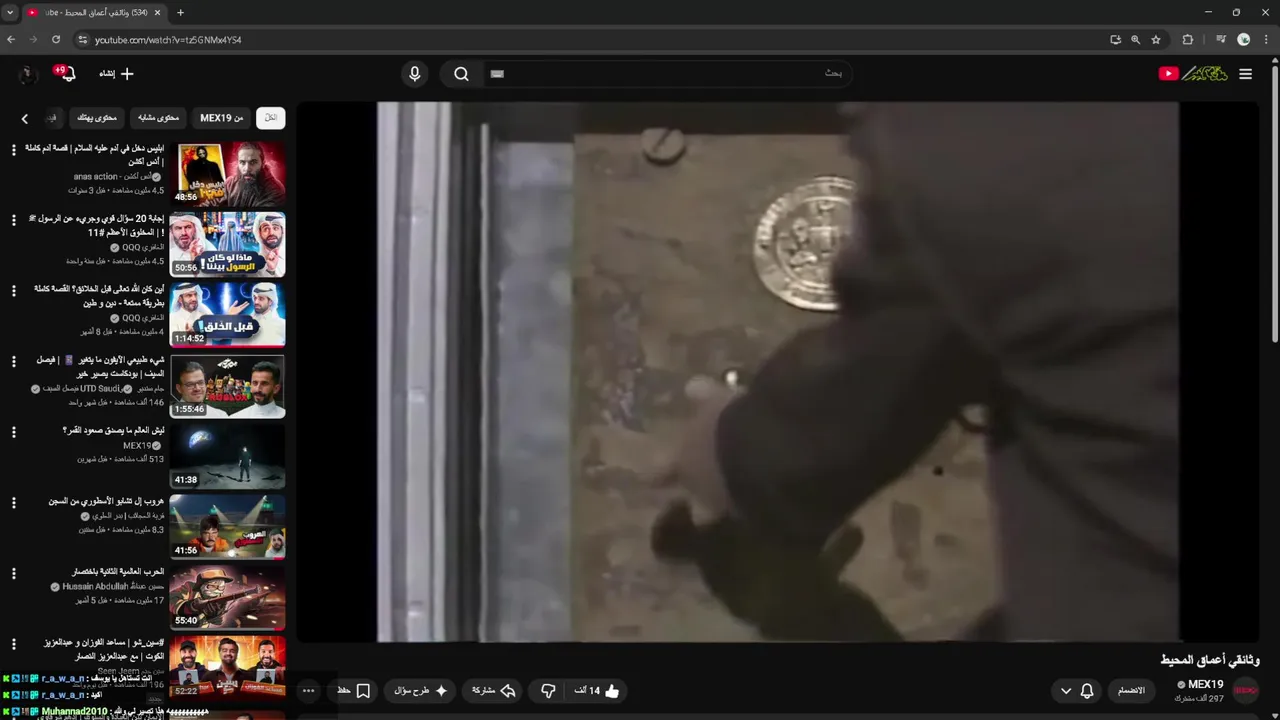Save the video (حفظ) to a playlist
This screenshot has width=1280, height=720.
tap(353, 691)
